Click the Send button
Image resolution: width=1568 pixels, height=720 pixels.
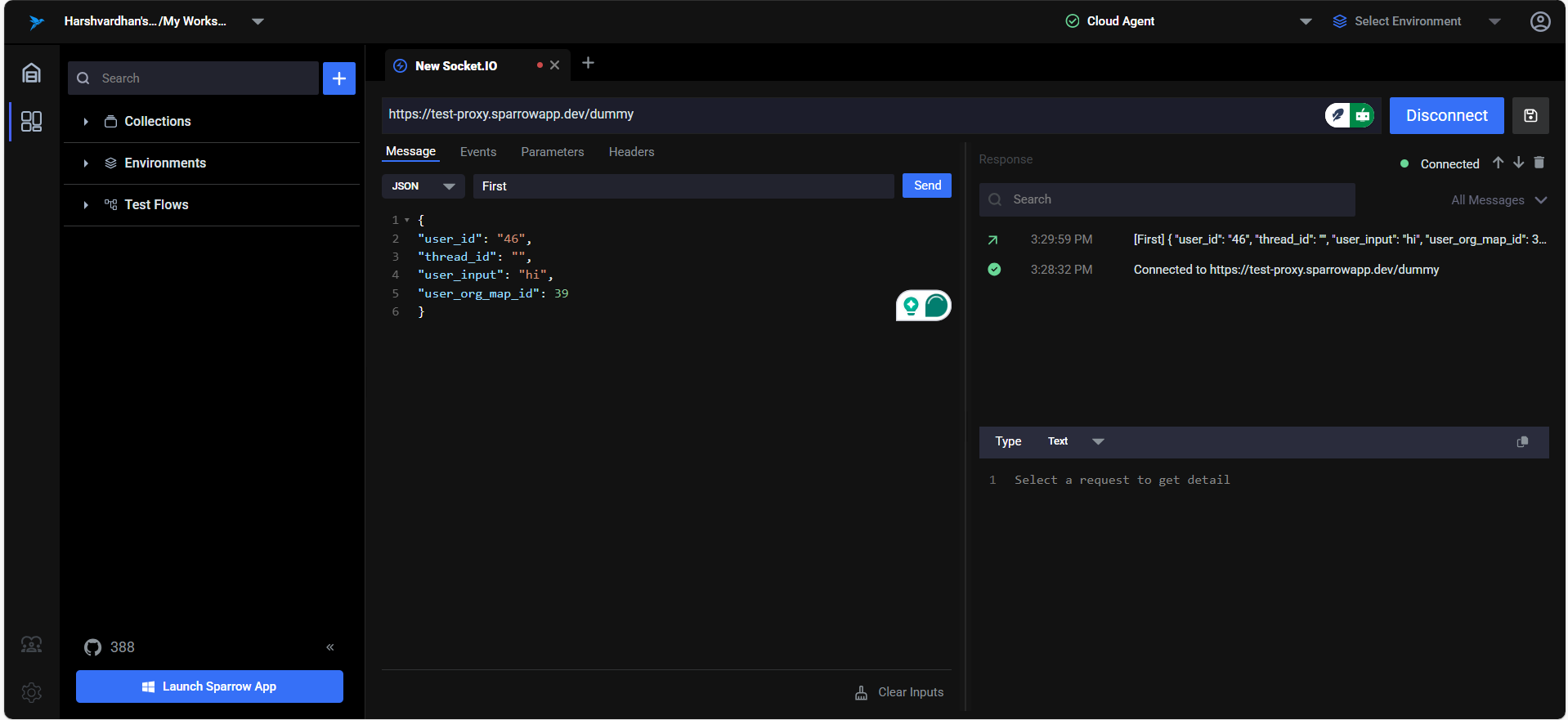pyautogui.click(x=927, y=186)
